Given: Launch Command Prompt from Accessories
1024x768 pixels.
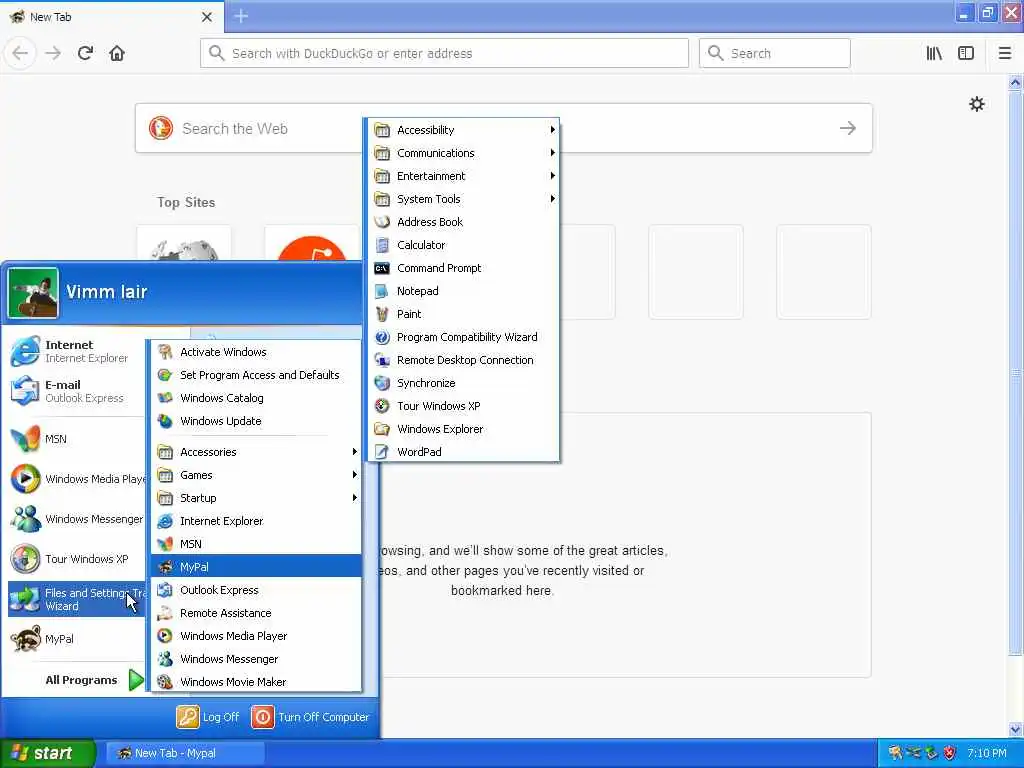Looking at the screenshot, I should (x=464, y=268).
